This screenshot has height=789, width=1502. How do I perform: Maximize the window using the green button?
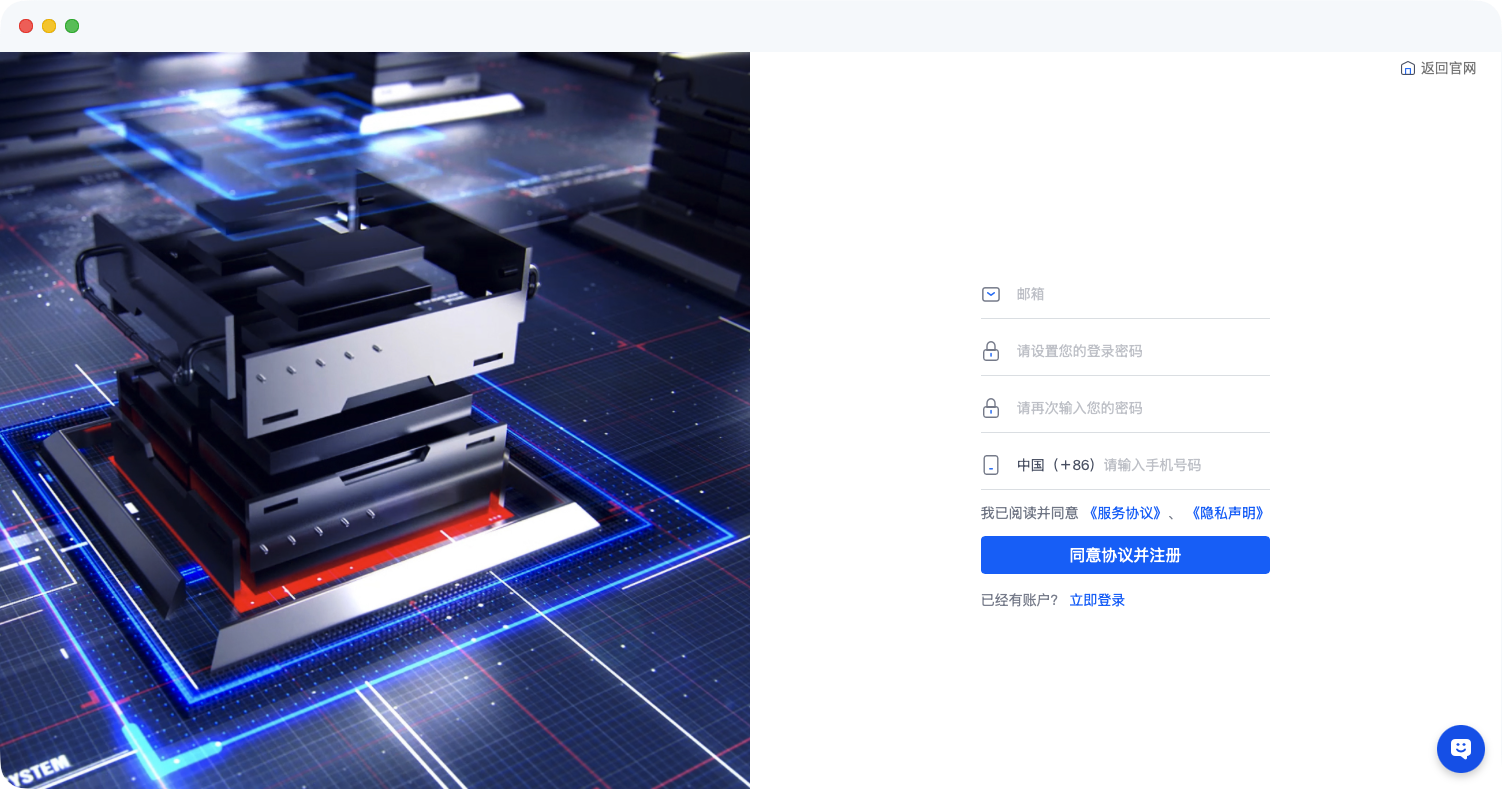click(72, 26)
